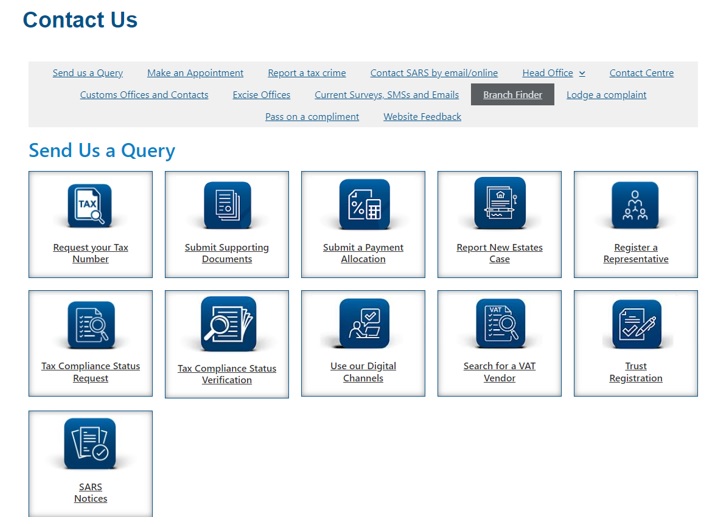Click the Report New Estates Case icon
Screen dimensions: 709x524
pos(499,204)
